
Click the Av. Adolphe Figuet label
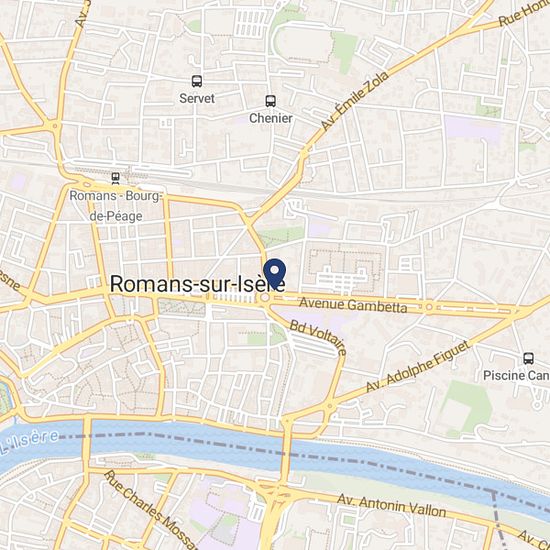click(x=417, y=366)
